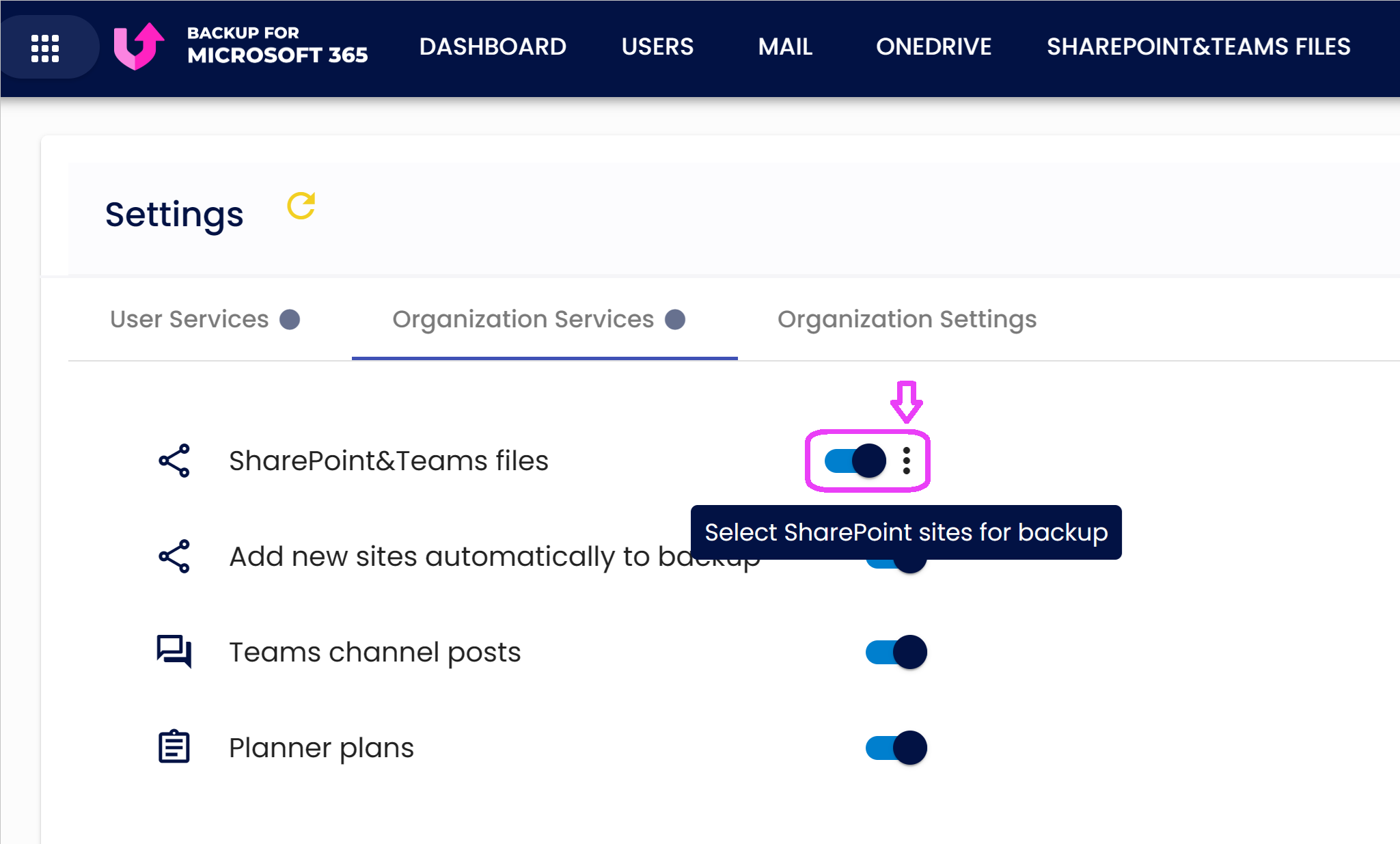Turn off the Planner plans switch
The image size is (1400, 844).
896,748
